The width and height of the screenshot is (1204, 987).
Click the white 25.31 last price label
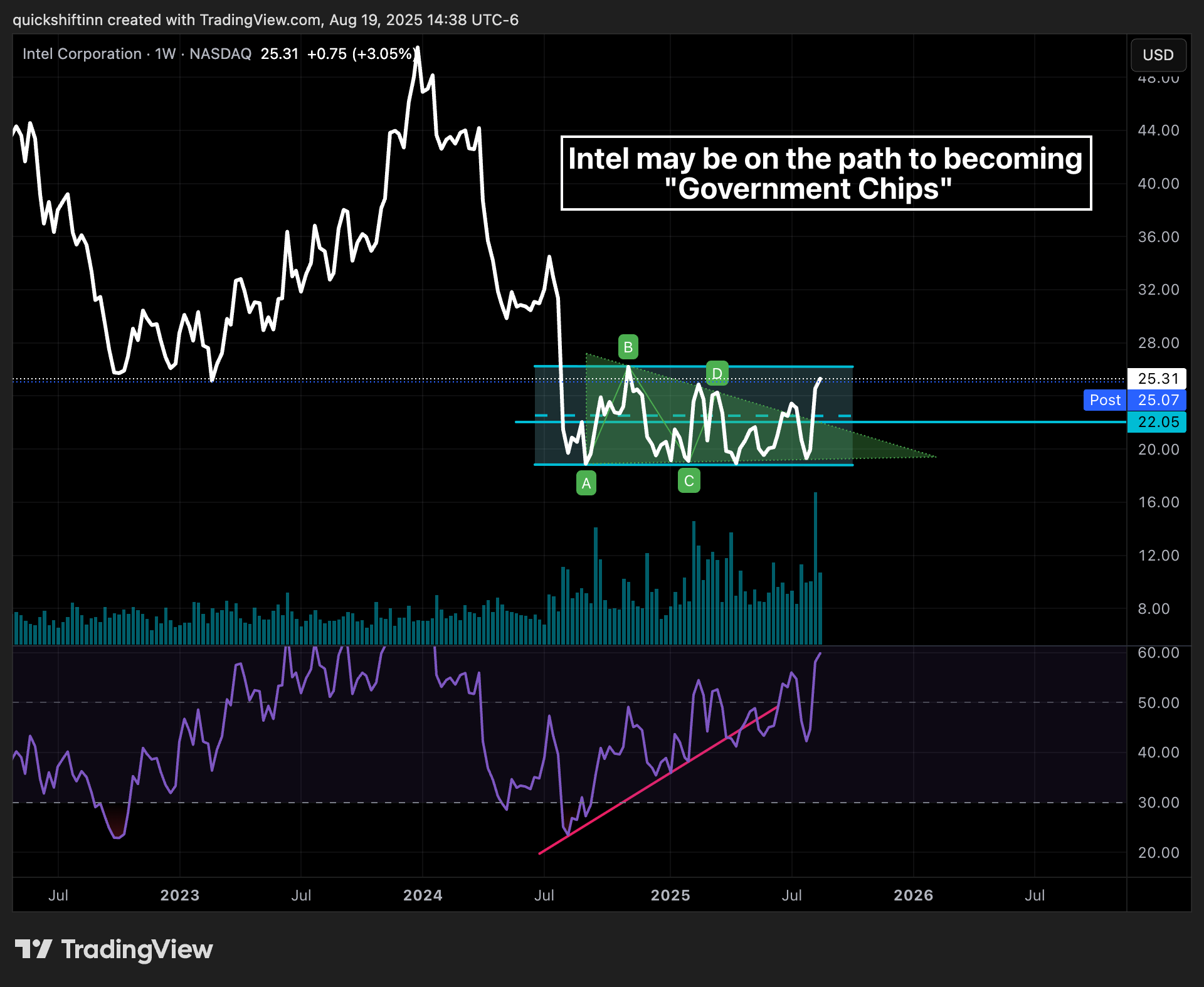[1157, 379]
